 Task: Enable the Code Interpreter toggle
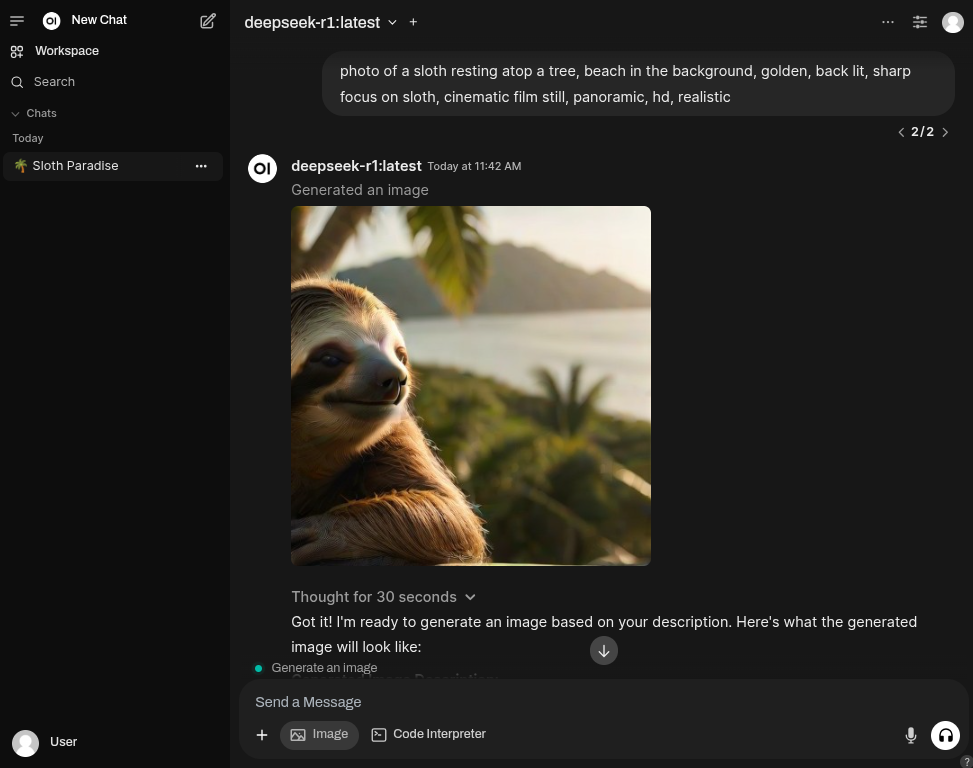pyautogui.click(x=428, y=734)
